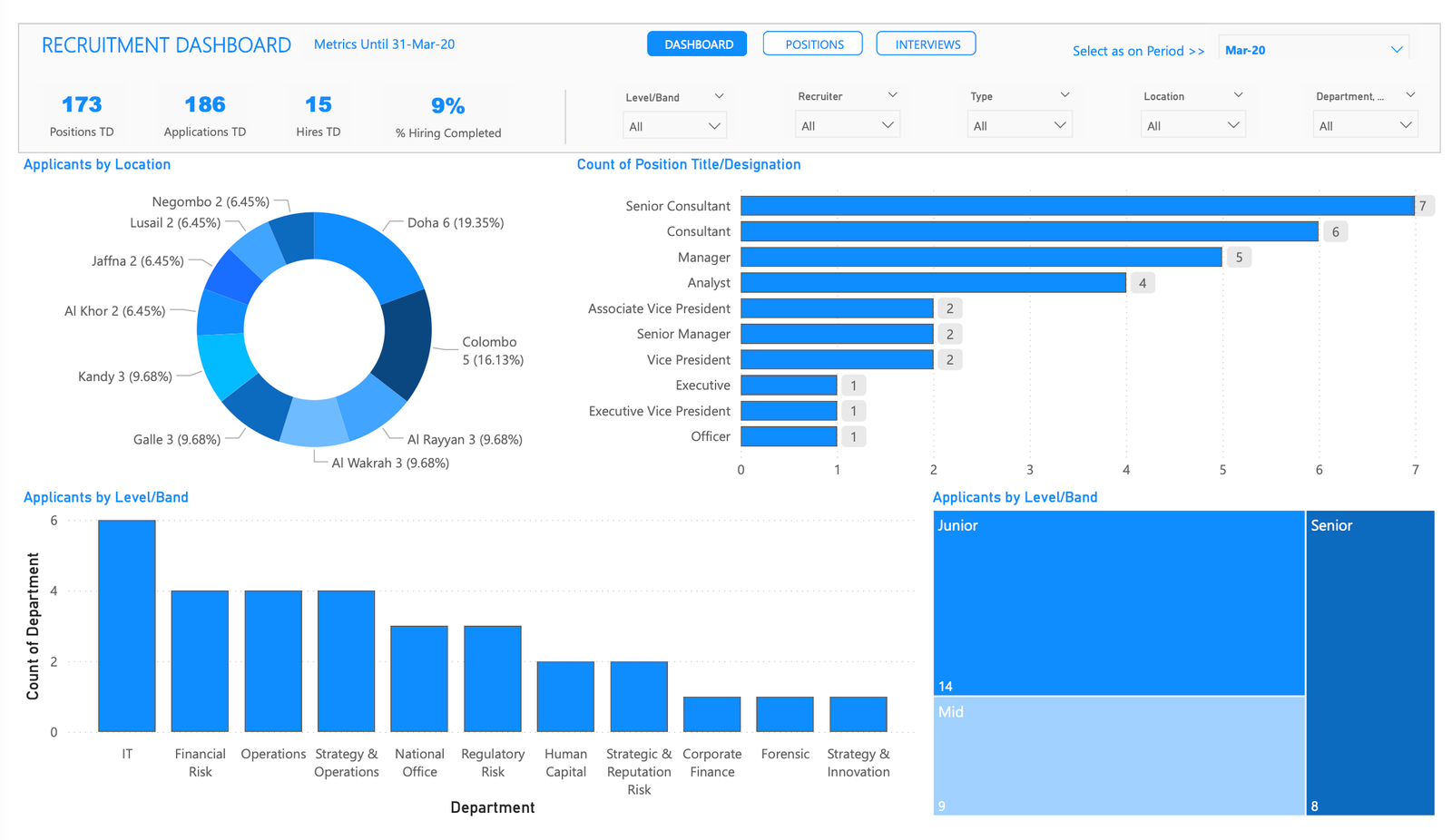Open the Mar-20 period dropdown
The image size is (1452, 840).
pyautogui.click(x=1313, y=49)
